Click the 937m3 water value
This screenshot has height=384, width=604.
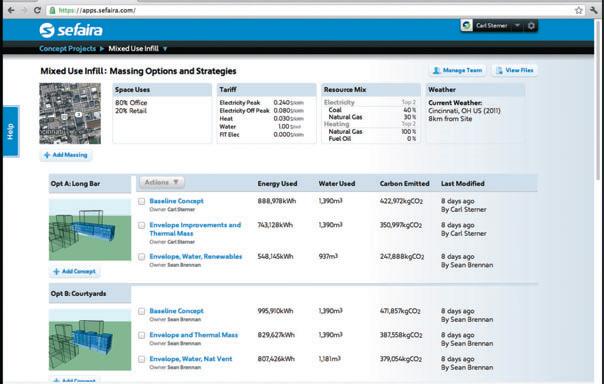pyautogui.click(x=328, y=257)
